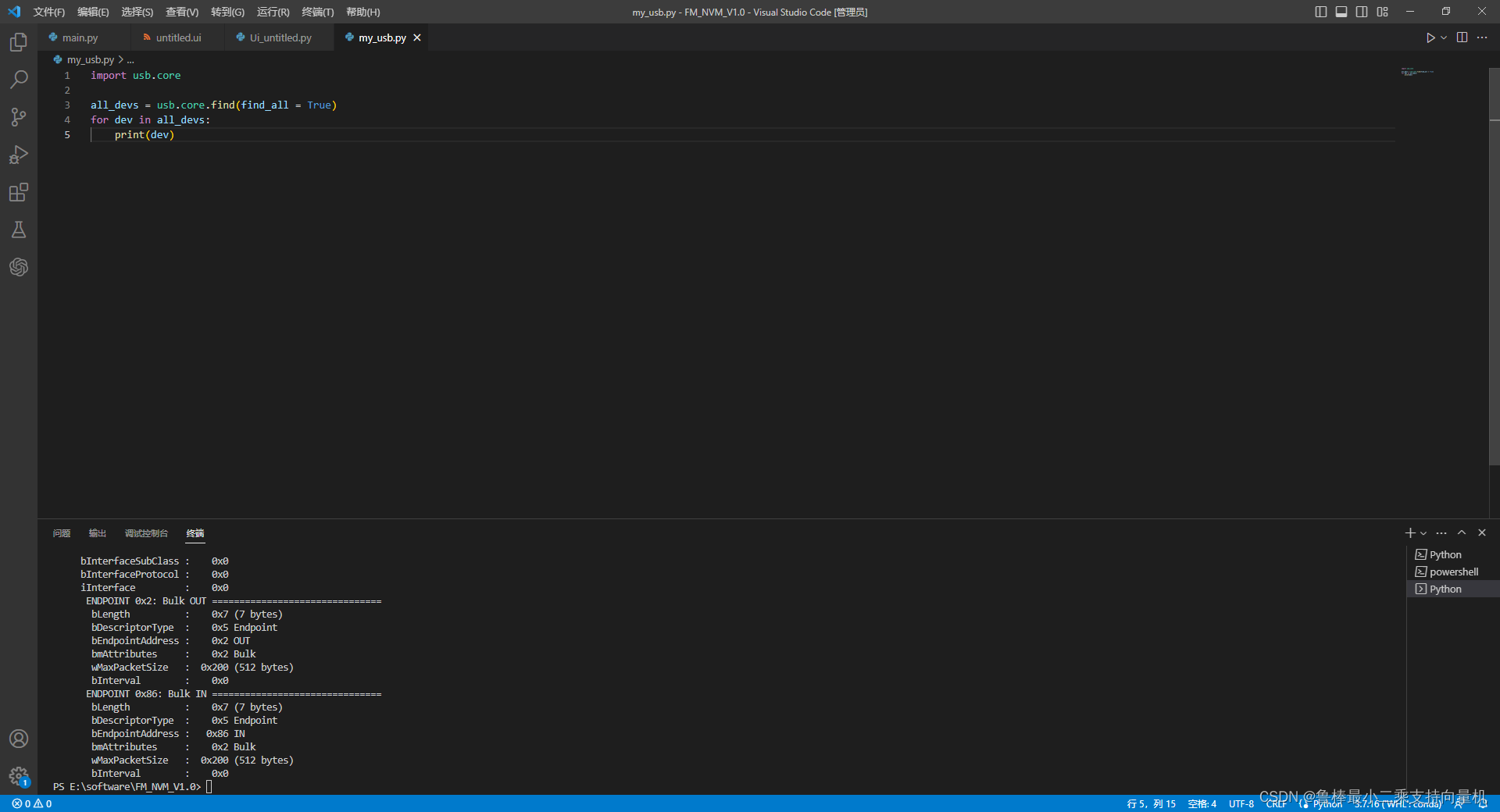Click errors and warnings status indicator
Screen dimensions: 1500x812
coord(32,803)
